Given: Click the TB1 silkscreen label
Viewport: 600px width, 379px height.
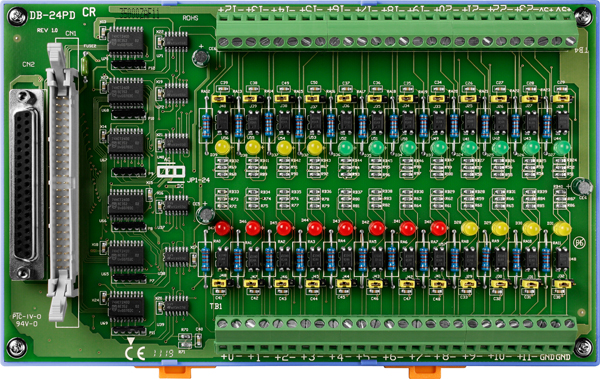Looking at the screenshot, I should 216,306.
